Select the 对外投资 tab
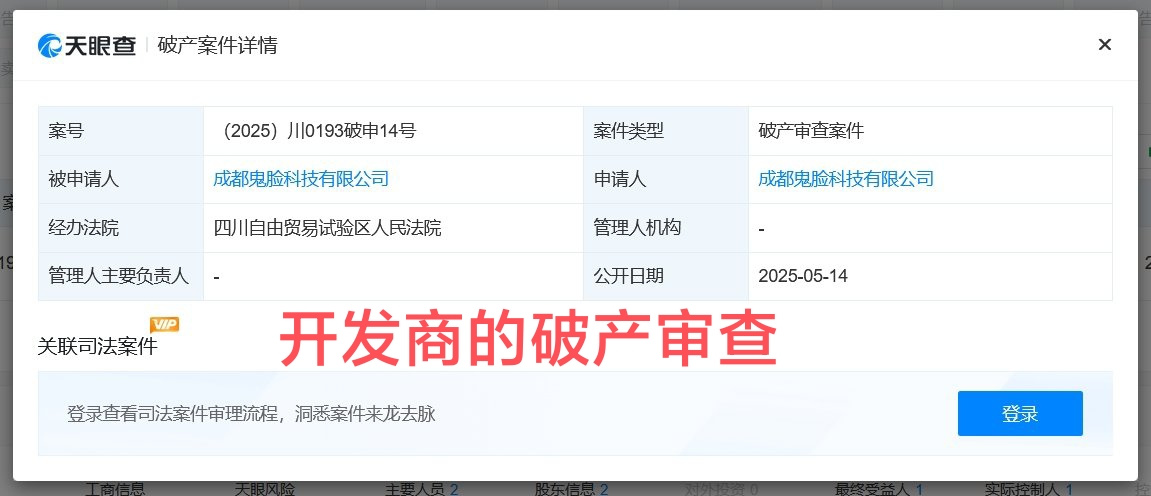 [x=721, y=489]
